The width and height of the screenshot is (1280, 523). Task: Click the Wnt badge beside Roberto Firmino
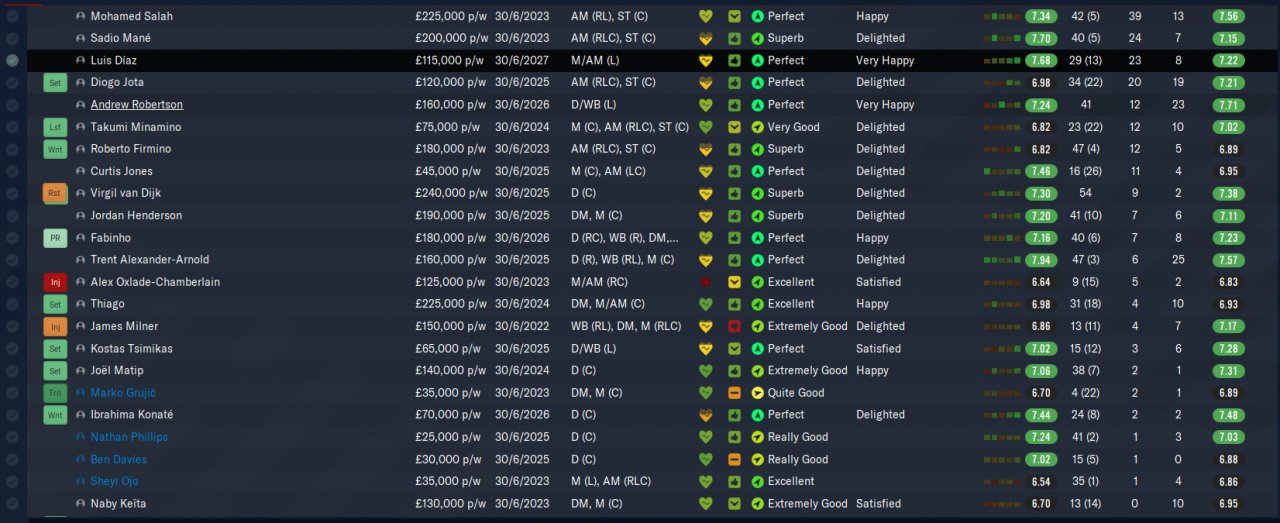coord(55,149)
